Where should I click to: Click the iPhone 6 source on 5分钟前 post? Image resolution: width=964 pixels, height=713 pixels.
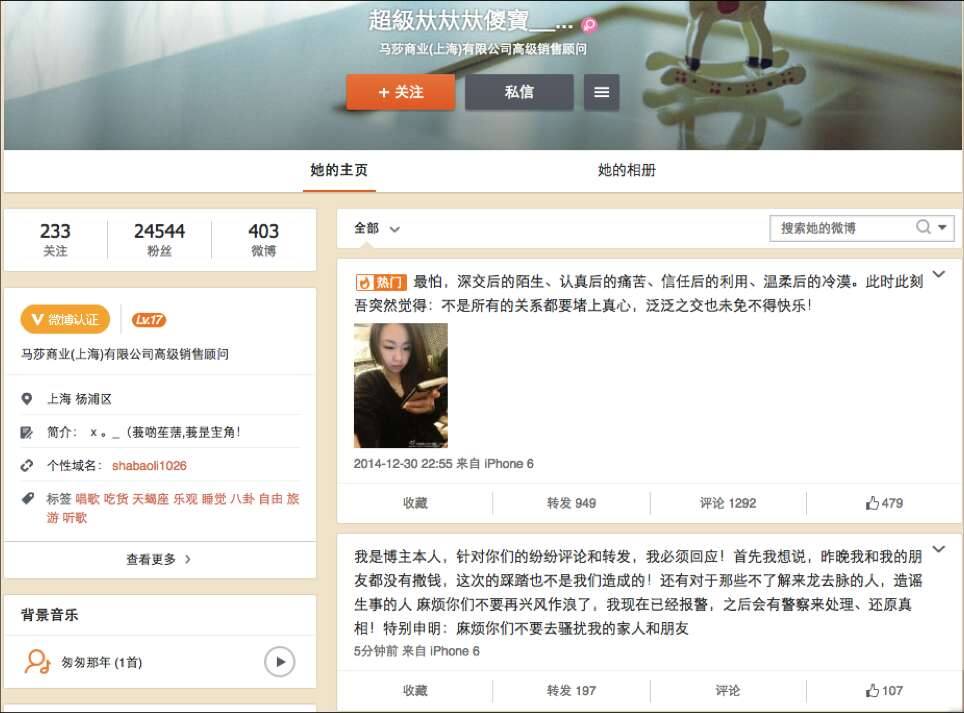pos(454,652)
